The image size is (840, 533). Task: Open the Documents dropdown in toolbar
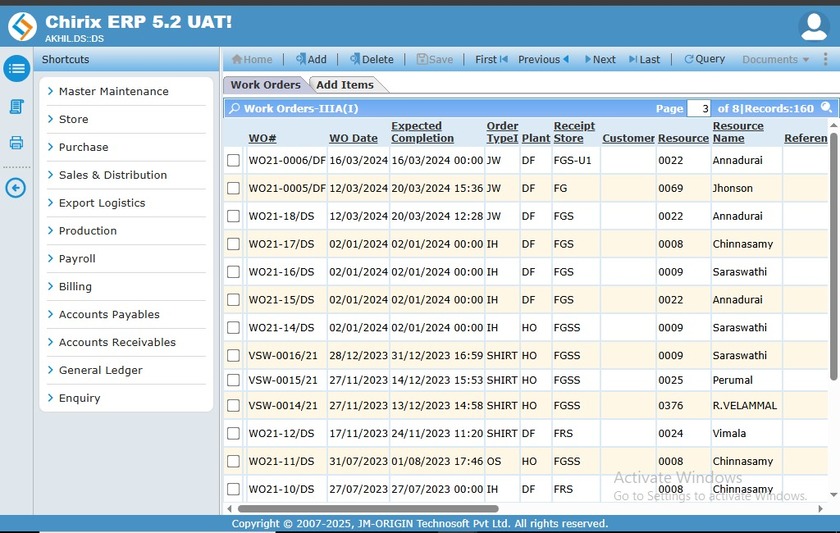(x=775, y=60)
